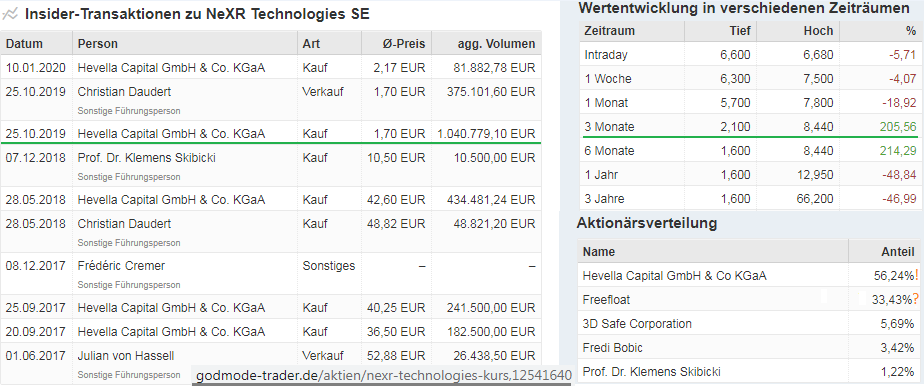
Task: Click Fredi Bobic in shareholder list
Action: (x=610, y=348)
